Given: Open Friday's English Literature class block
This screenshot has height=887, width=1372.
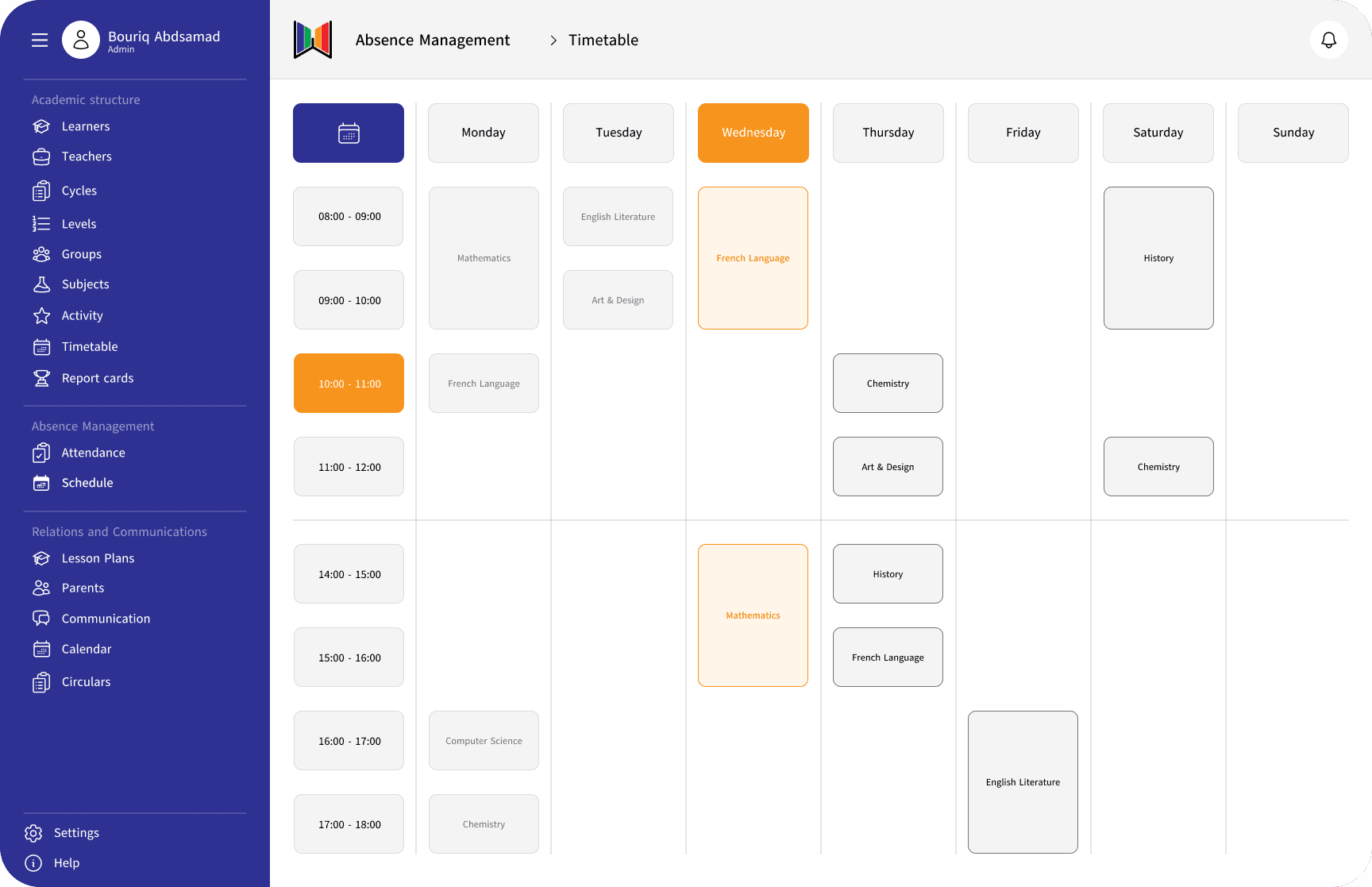Looking at the screenshot, I should tap(1023, 782).
